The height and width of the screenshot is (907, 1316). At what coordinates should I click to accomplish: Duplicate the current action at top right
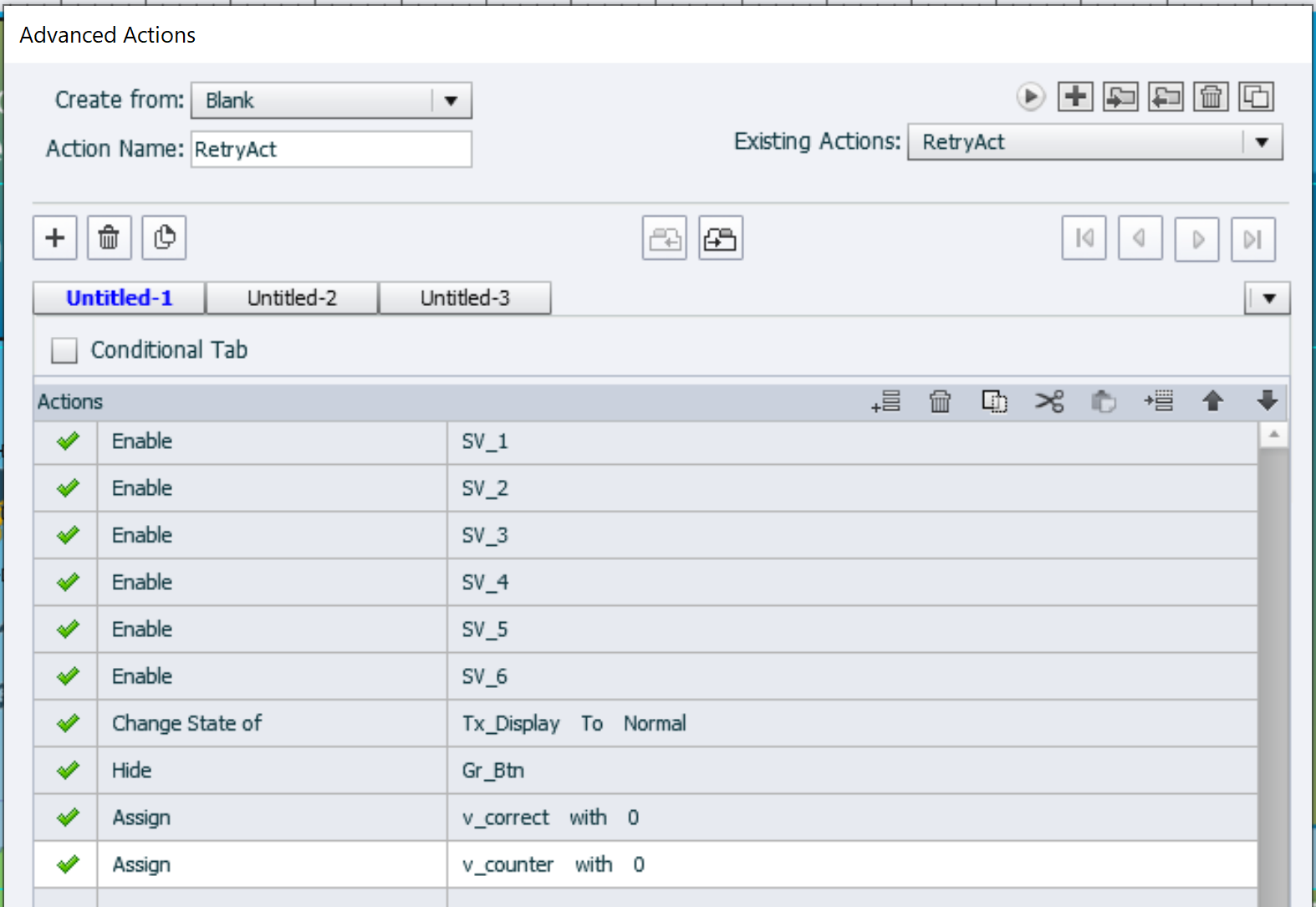point(1256,97)
